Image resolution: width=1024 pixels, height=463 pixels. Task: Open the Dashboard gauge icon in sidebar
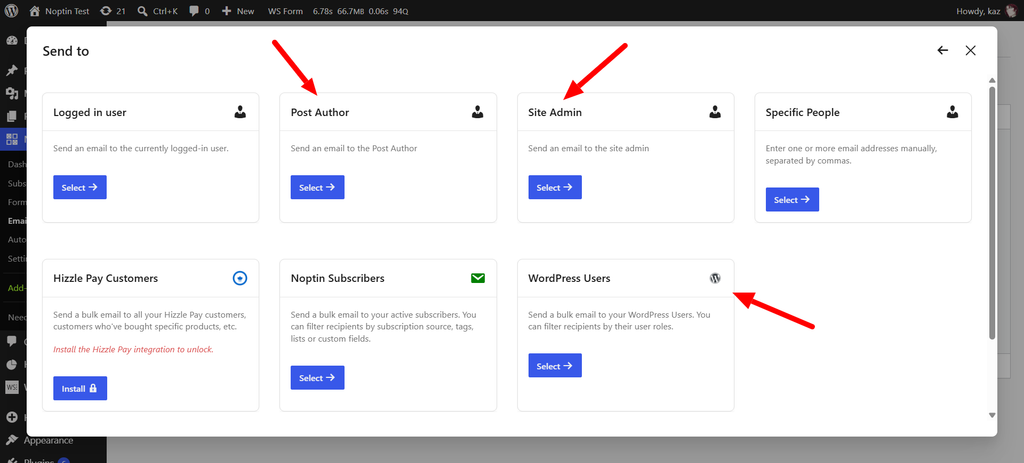coord(12,40)
